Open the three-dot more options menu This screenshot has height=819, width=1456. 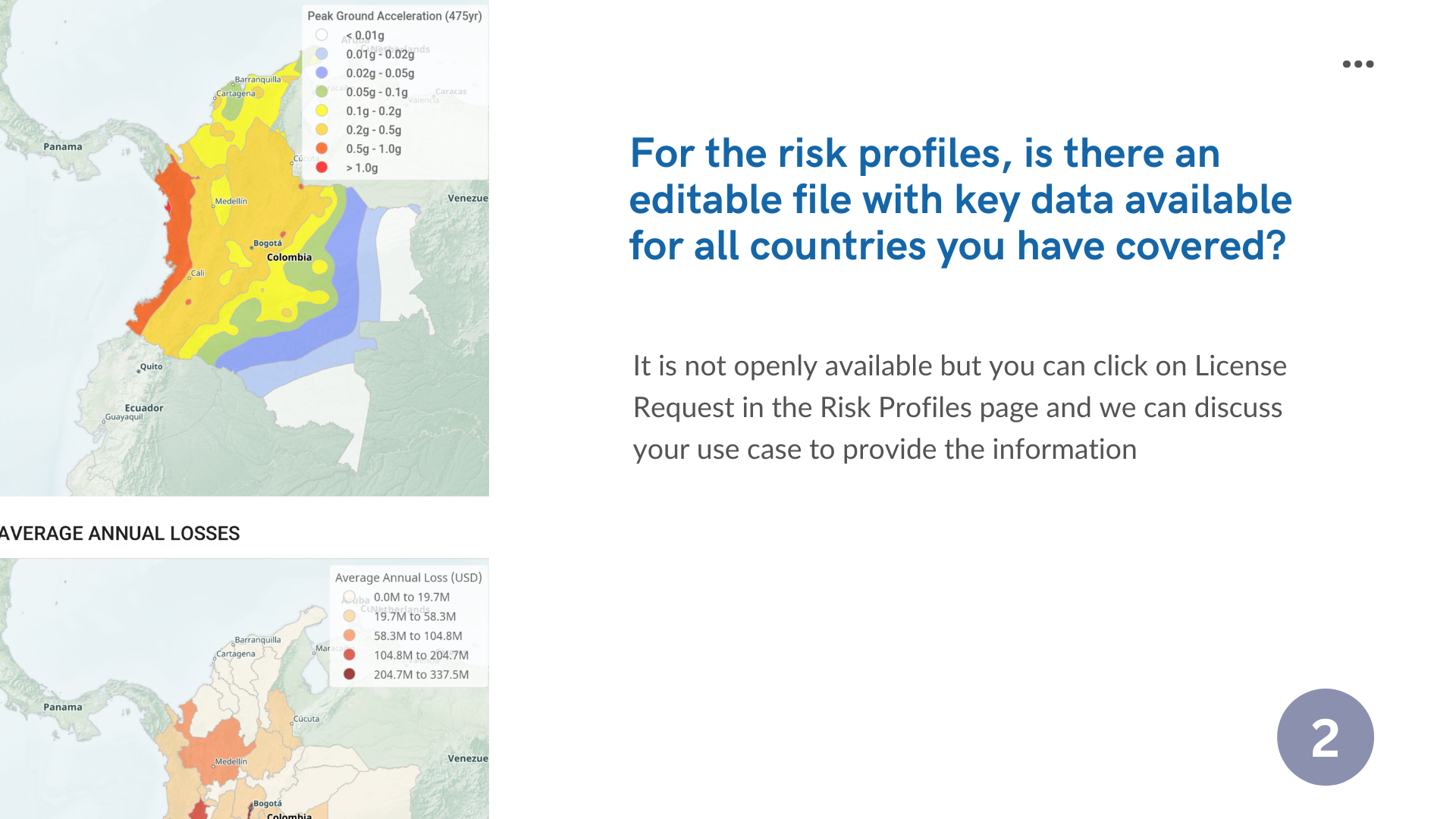(x=1357, y=64)
